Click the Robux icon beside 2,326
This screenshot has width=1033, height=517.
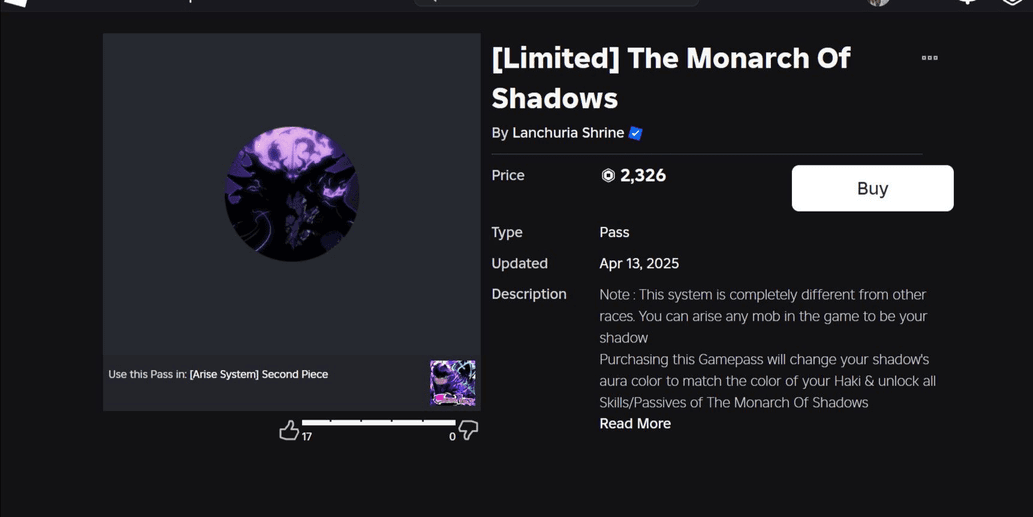608,175
